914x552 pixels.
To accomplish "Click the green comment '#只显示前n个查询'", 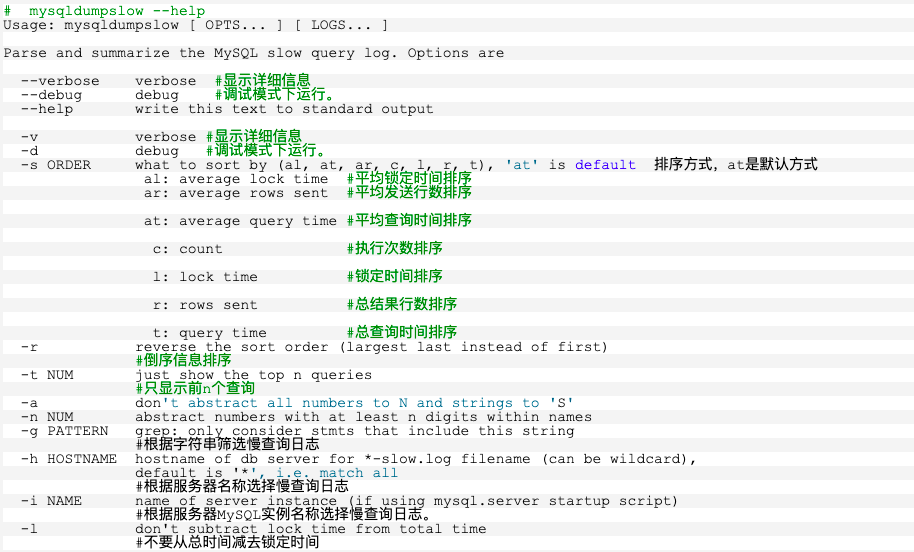I will pos(195,388).
